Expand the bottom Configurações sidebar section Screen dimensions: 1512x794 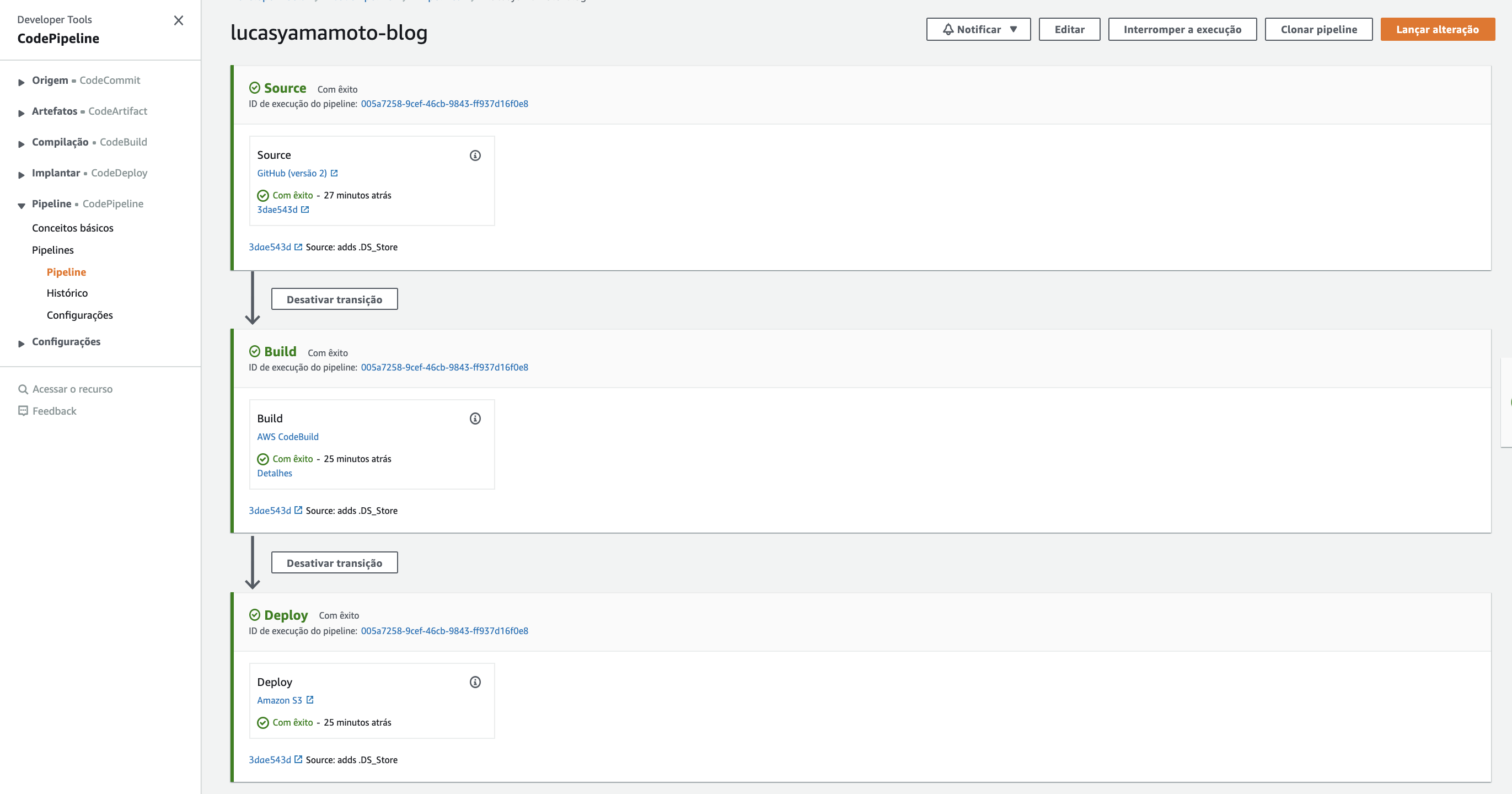pyautogui.click(x=21, y=344)
